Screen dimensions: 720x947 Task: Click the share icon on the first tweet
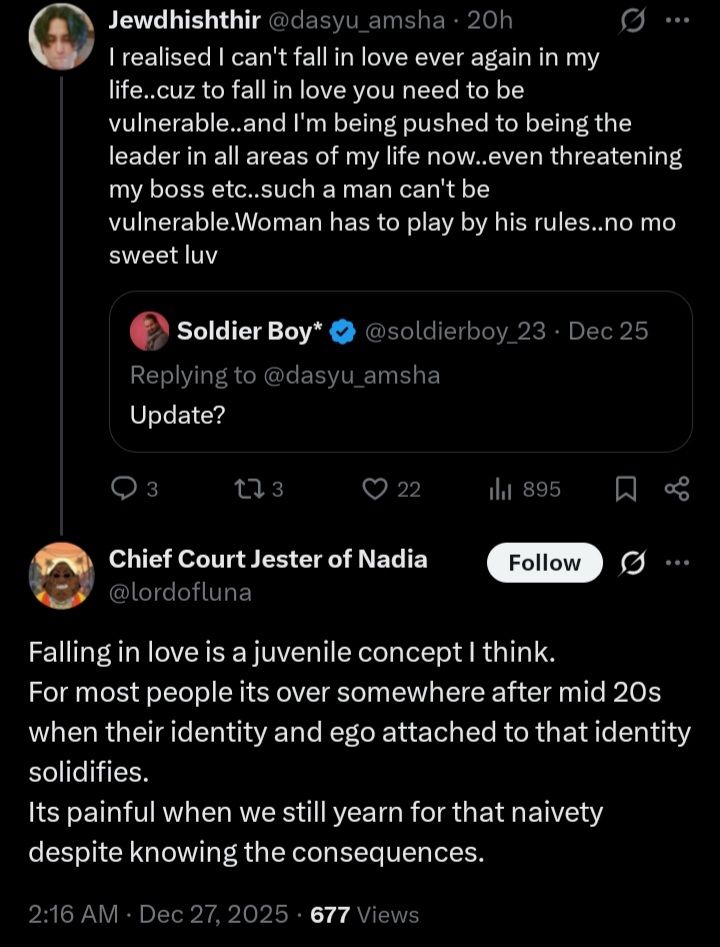coord(677,489)
